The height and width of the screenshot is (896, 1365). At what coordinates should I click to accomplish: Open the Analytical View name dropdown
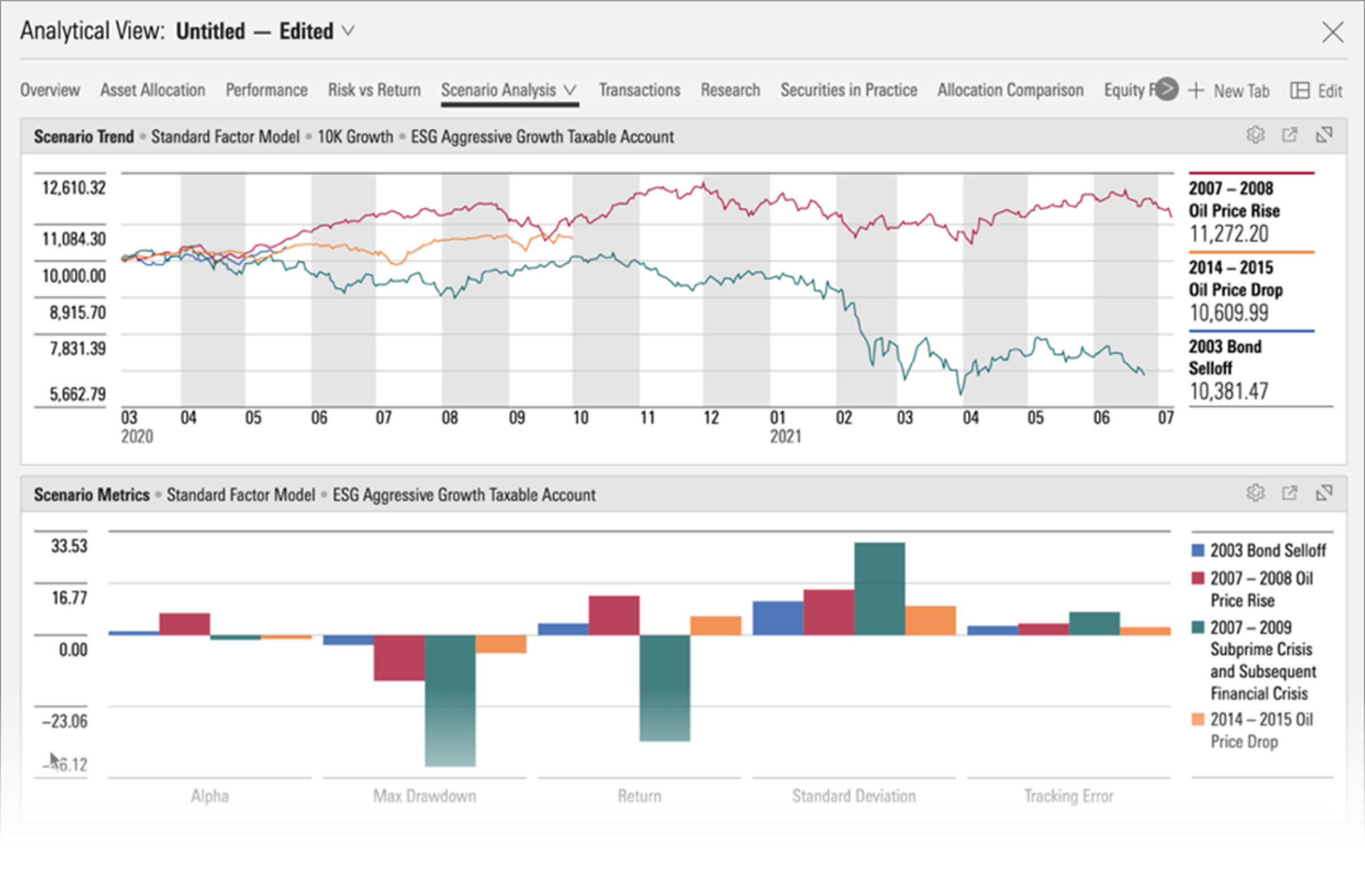click(348, 30)
